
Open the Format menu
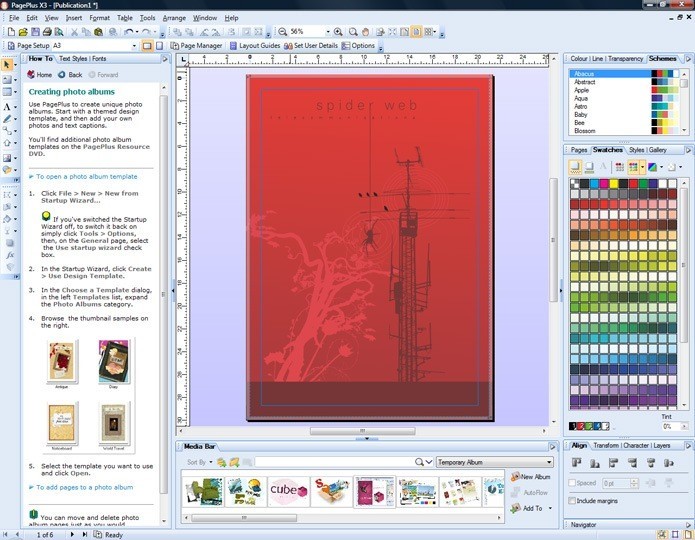pos(99,18)
